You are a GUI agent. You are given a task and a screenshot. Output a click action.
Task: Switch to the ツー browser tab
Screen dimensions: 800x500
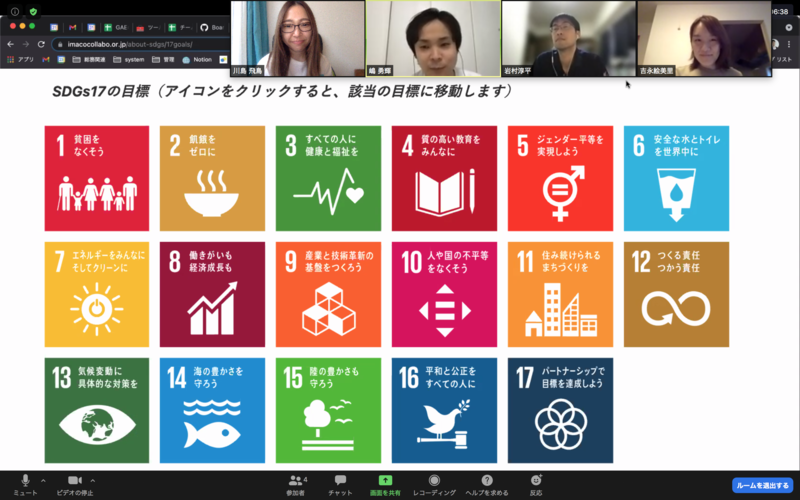(x=148, y=27)
